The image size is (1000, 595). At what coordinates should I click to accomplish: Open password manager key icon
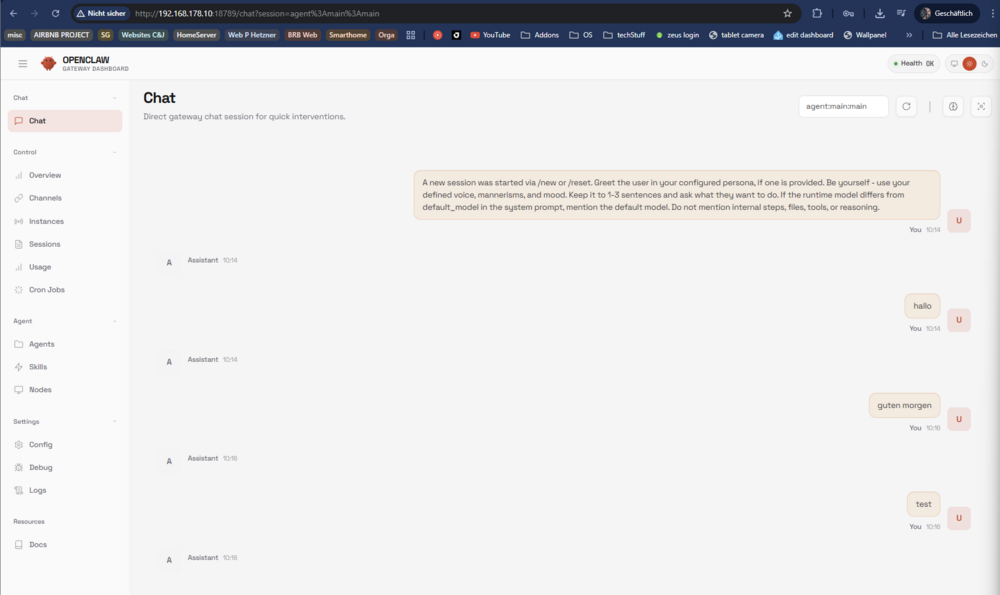point(848,13)
